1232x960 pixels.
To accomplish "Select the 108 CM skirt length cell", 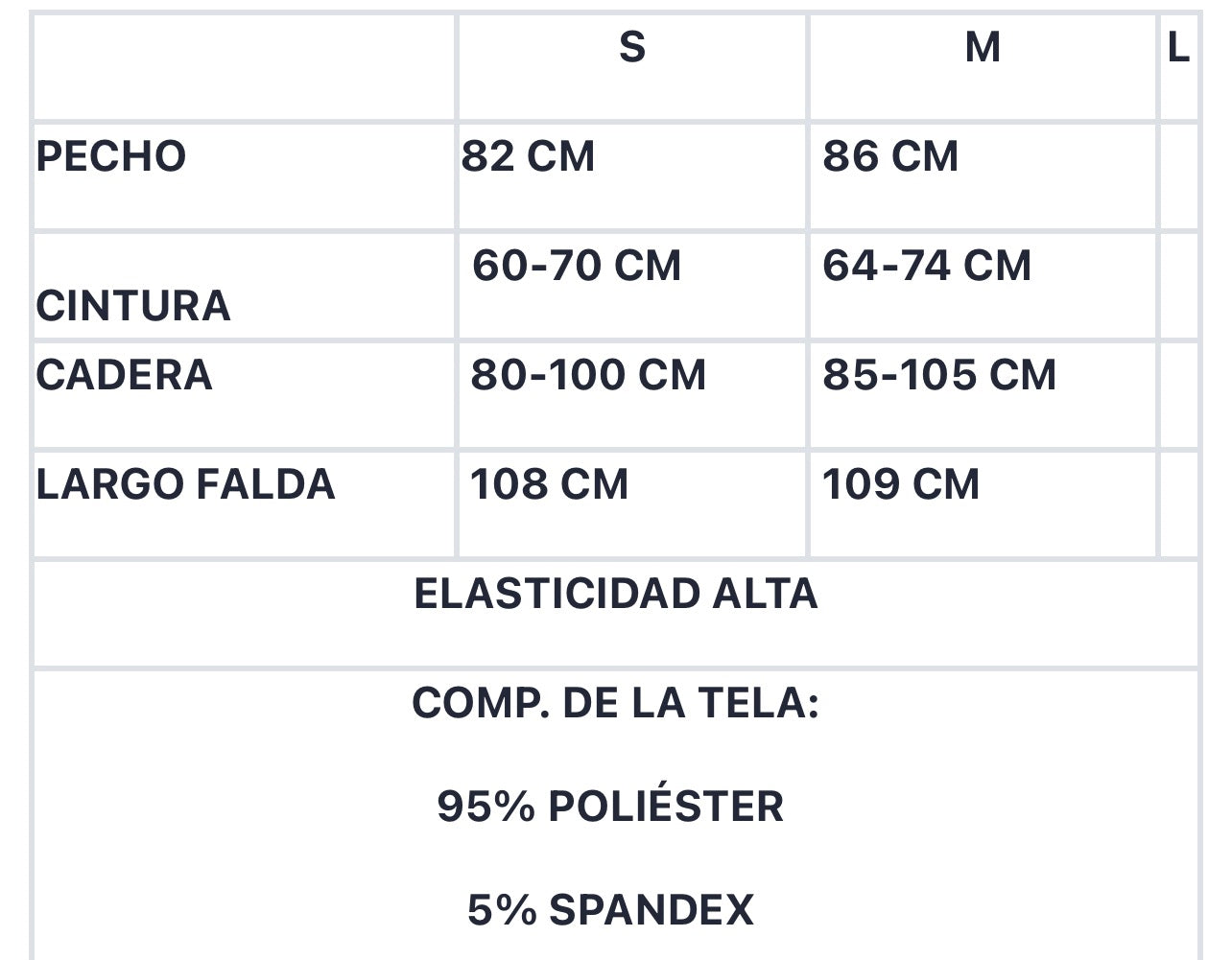I will [x=632, y=504].
